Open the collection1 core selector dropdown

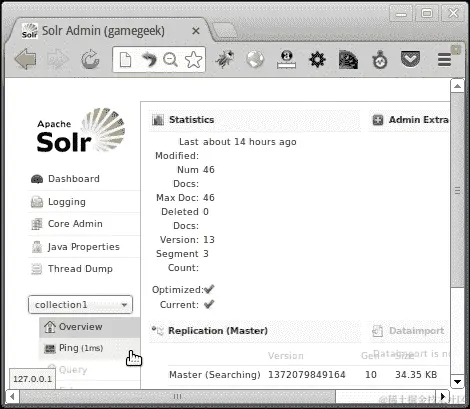[x=80, y=305]
